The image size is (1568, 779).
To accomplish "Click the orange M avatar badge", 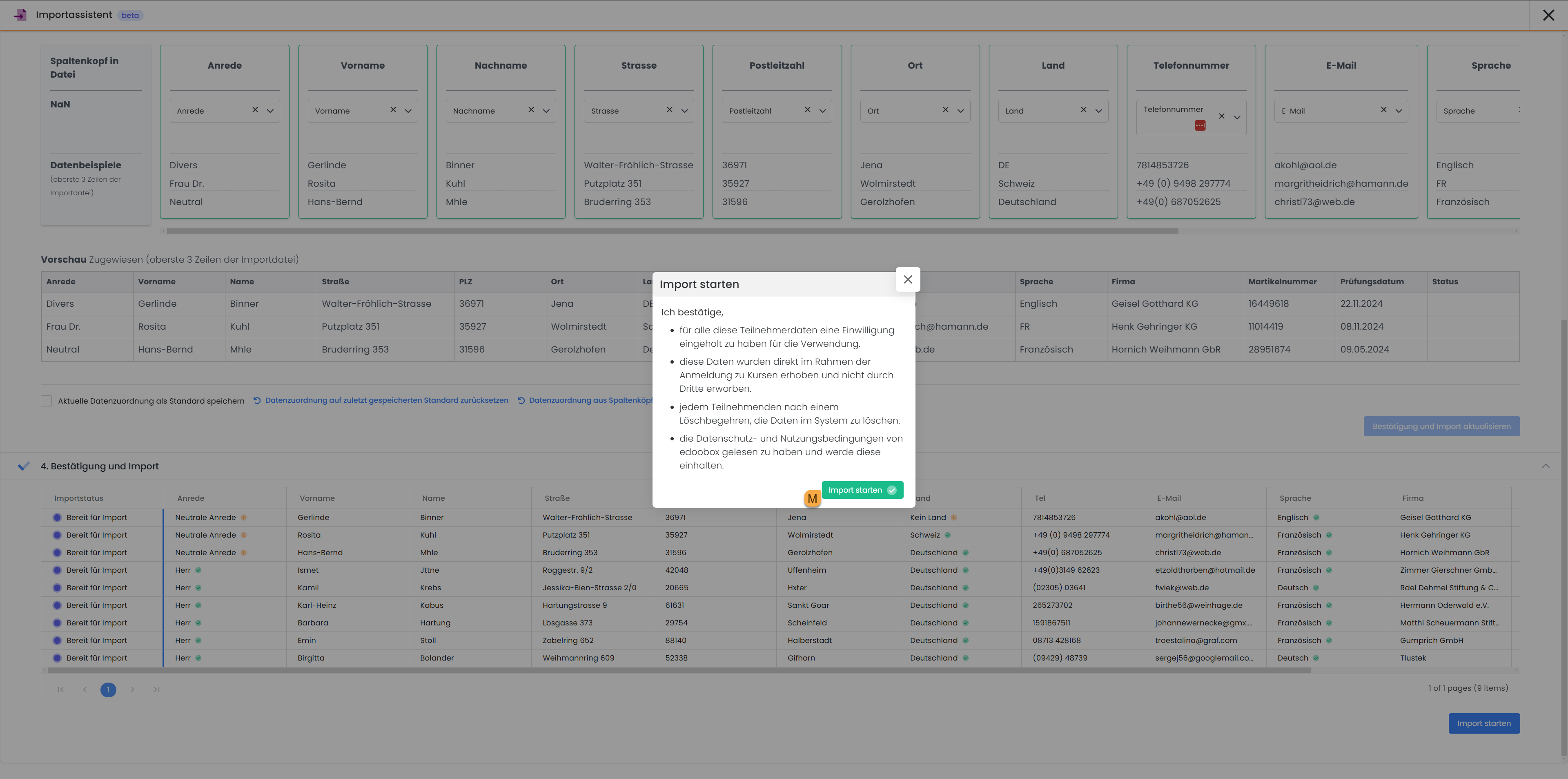I will [812, 499].
